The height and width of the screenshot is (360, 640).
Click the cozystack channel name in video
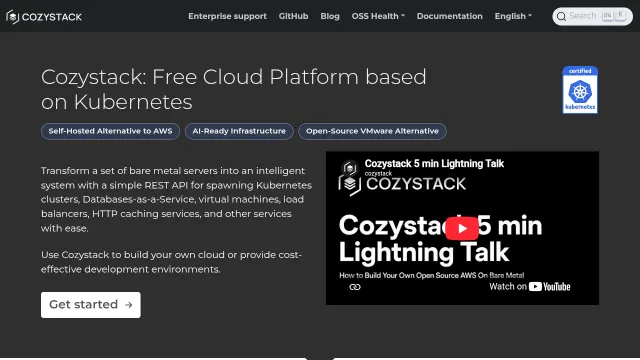378,173
